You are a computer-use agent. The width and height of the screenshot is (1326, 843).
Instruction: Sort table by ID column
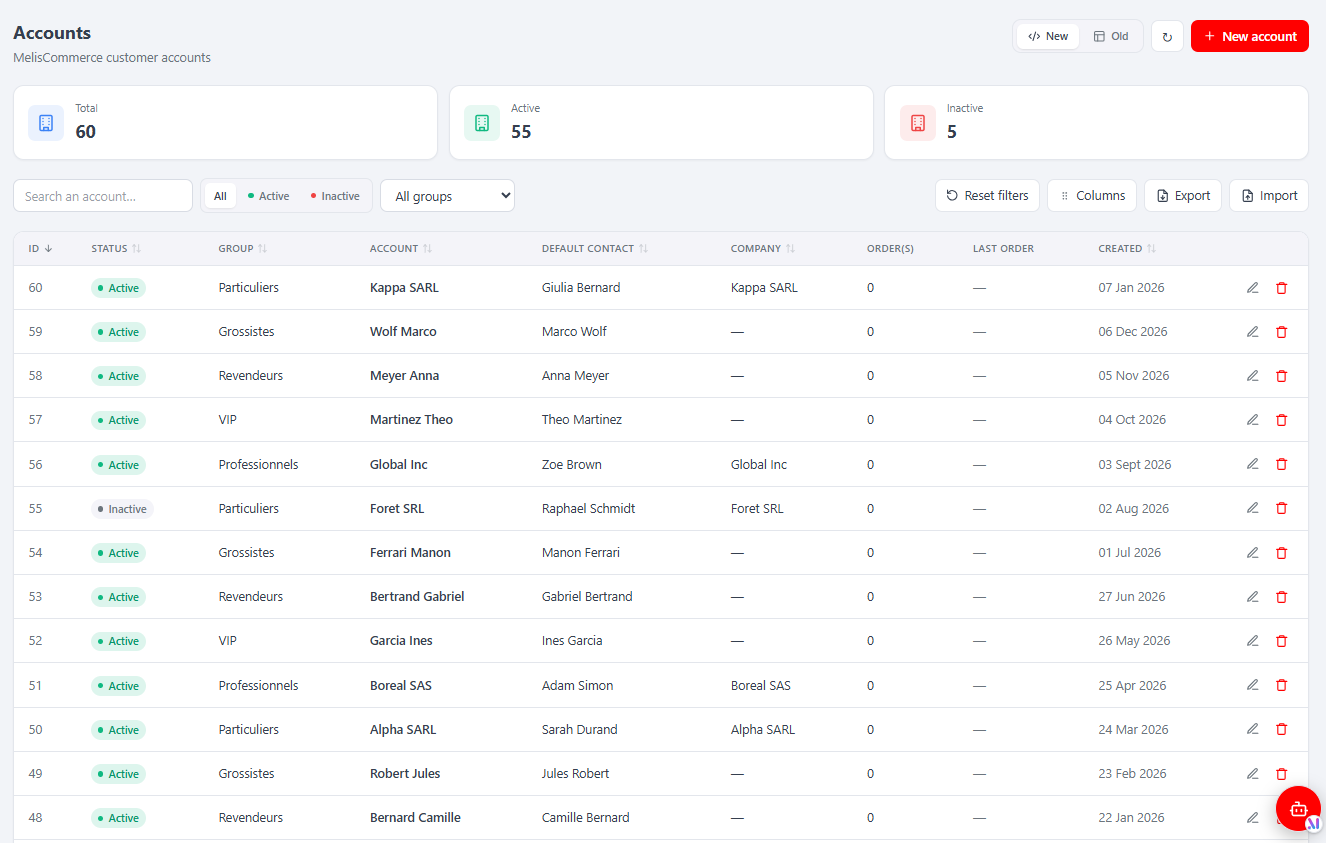[x=40, y=248]
